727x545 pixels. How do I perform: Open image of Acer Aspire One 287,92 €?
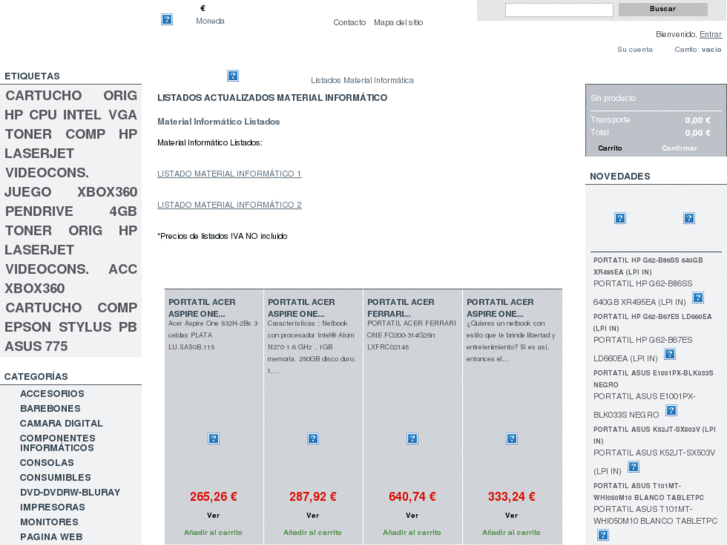pos(313,439)
